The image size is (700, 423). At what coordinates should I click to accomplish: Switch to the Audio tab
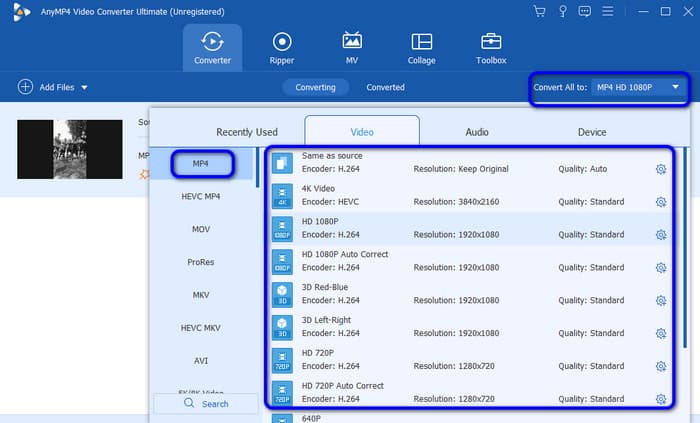coord(477,132)
